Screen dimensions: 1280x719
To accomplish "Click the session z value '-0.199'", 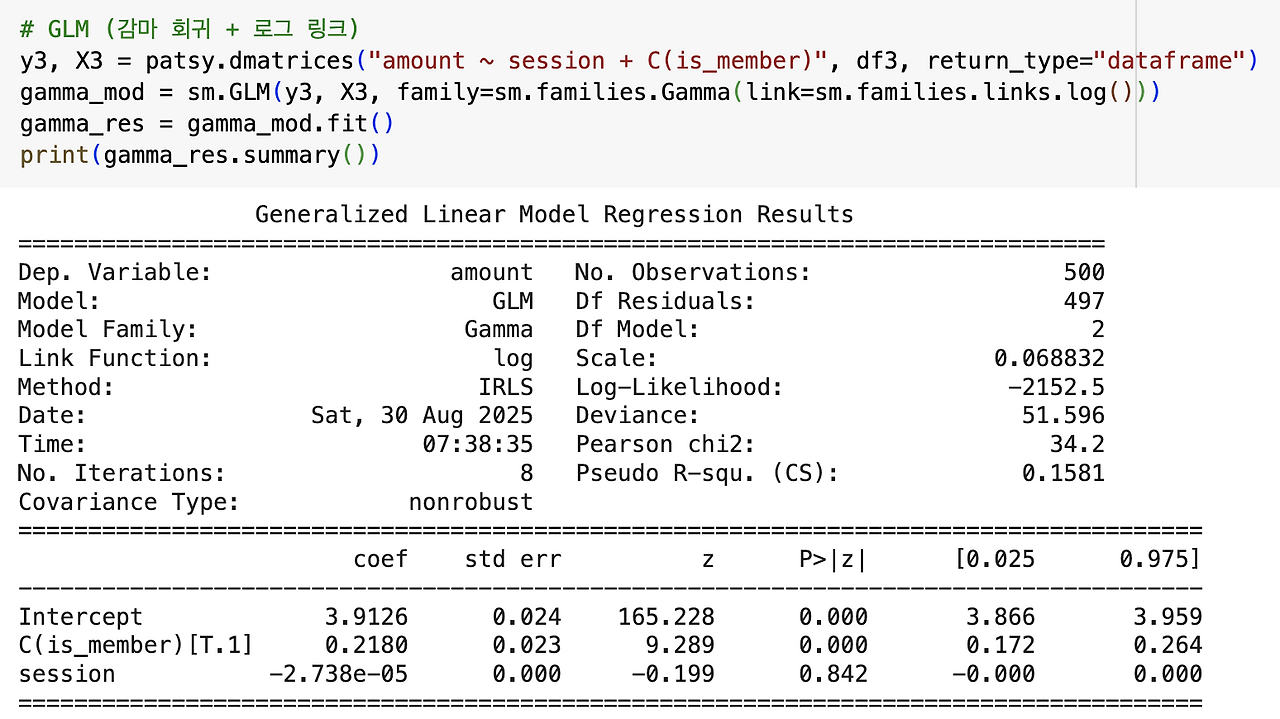I will coord(673,674).
